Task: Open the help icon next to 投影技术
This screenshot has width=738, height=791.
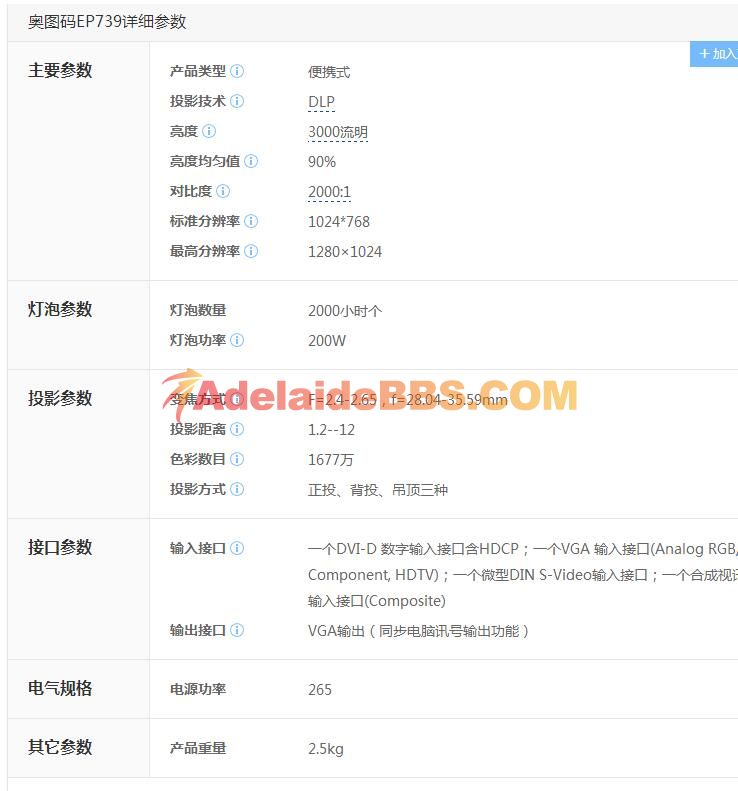Action: click(x=237, y=102)
